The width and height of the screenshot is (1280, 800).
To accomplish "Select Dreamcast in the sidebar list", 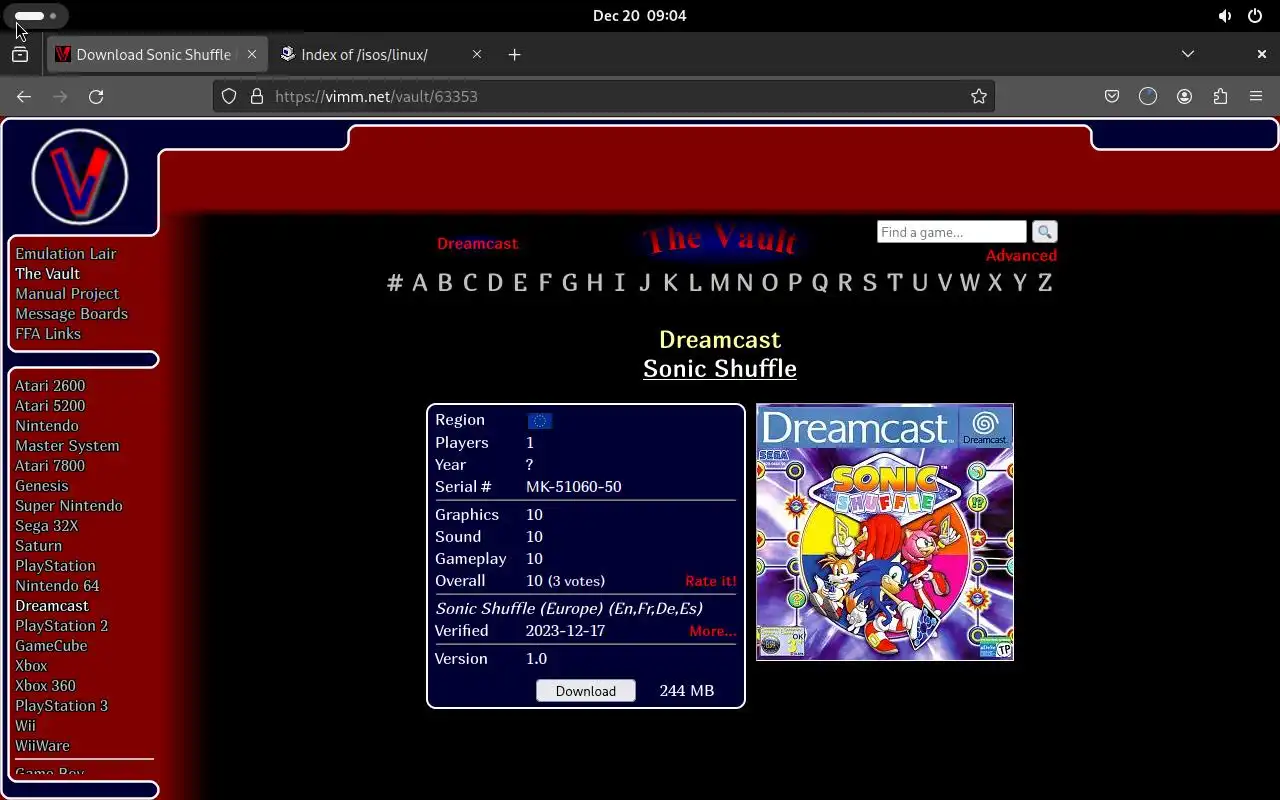I will click(x=52, y=606).
